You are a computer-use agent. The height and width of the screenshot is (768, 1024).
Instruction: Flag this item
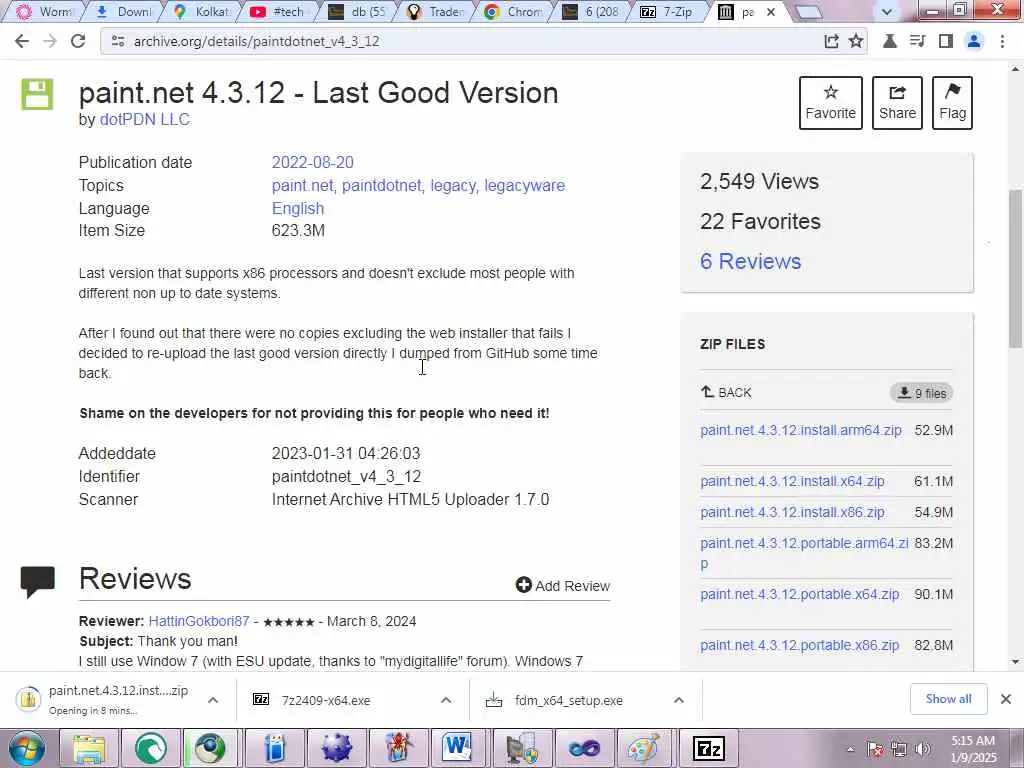click(x=952, y=103)
